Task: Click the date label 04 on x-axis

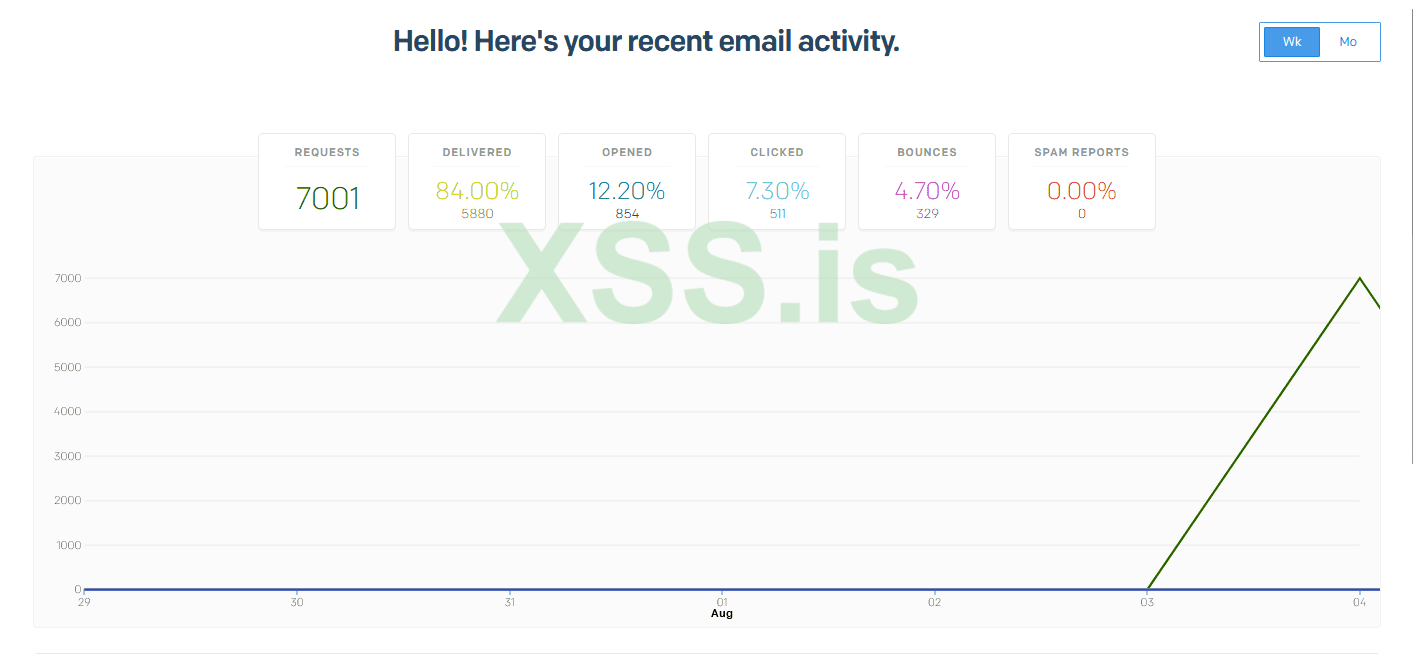Action: click(x=1360, y=602)
